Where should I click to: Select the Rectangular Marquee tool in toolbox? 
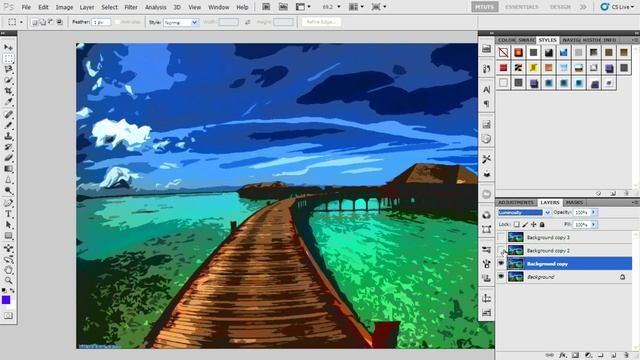pos(8,59)
